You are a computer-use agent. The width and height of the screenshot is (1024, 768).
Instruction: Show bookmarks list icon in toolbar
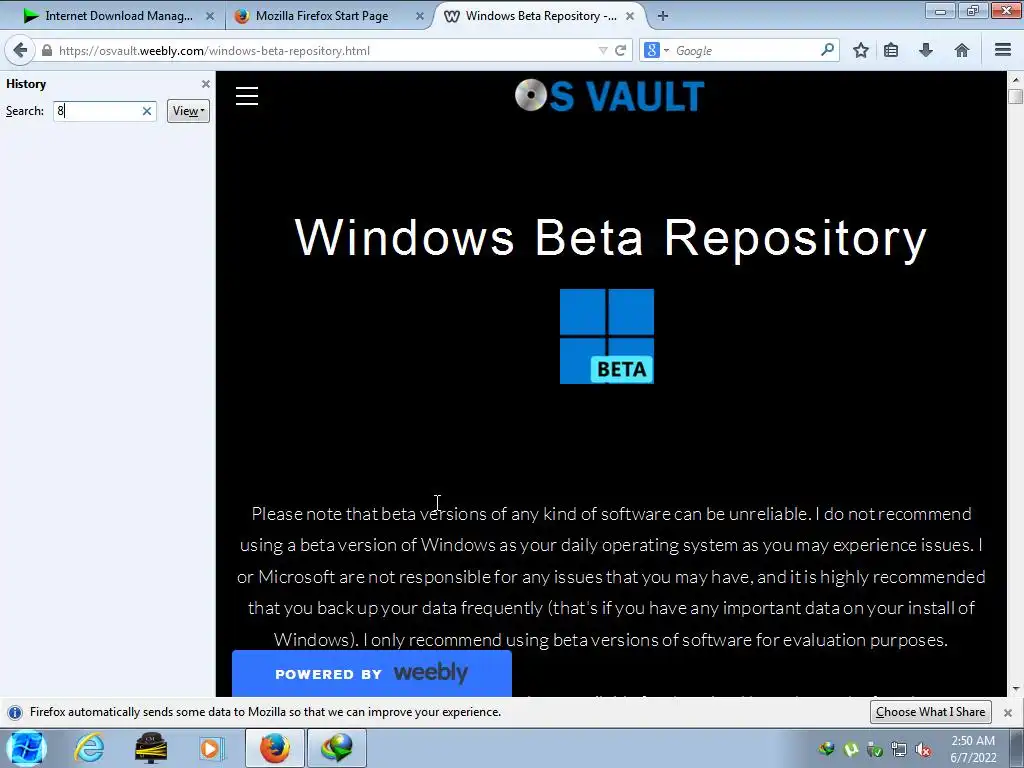(891, 50)
